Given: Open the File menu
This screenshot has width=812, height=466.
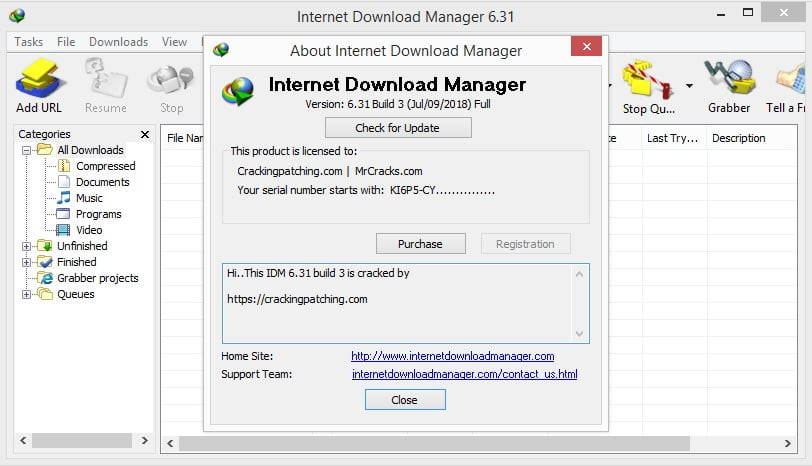Looking at the screenshot, I should (x=66, y=41).
